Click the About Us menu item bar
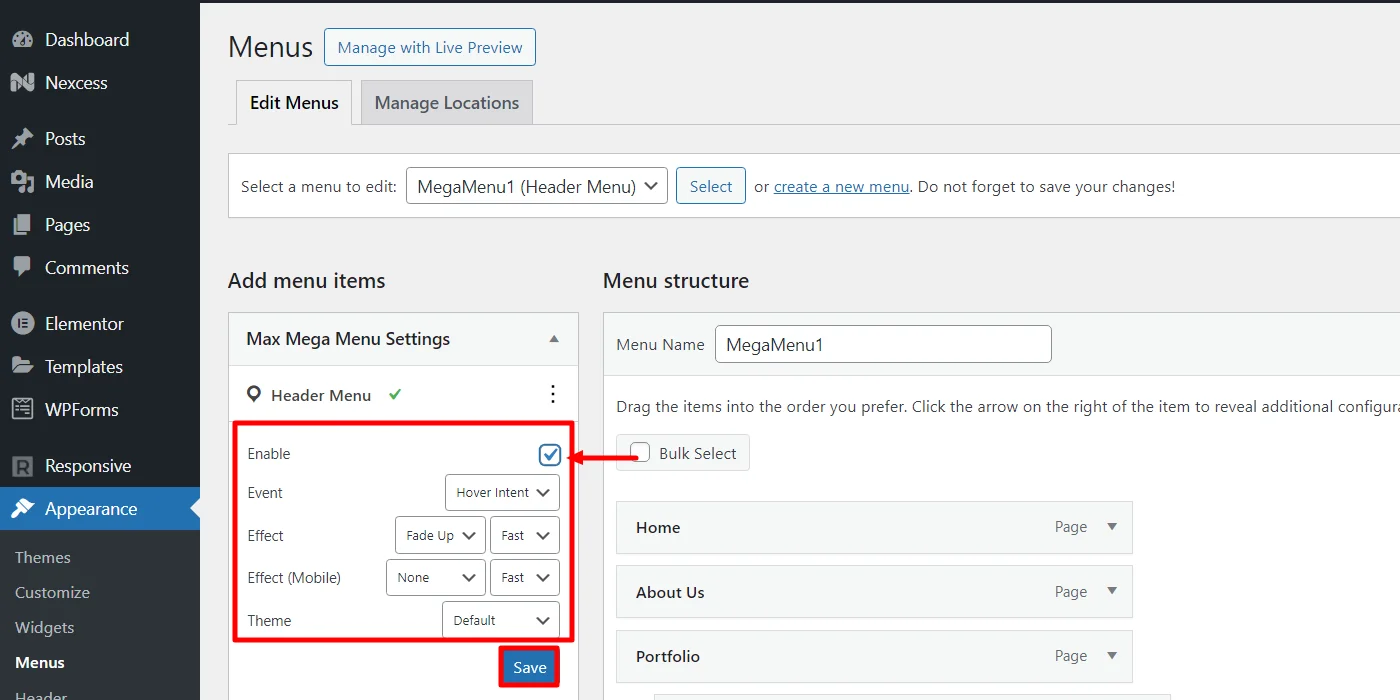This screenshot has height=700, width=1400. pyautogui.click(x=874, y=592)
